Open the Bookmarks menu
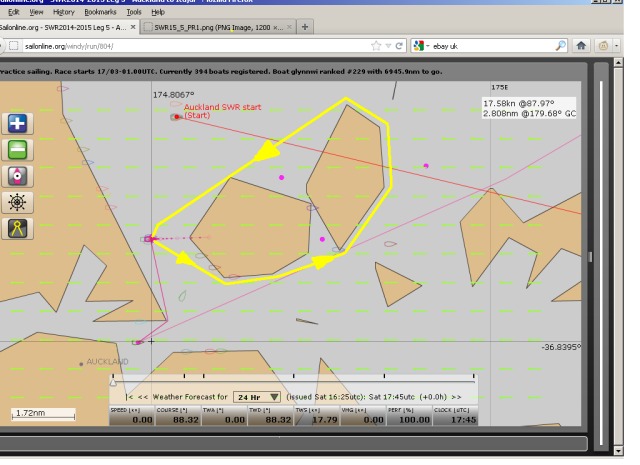640x465 pixels. pos(100,12)
